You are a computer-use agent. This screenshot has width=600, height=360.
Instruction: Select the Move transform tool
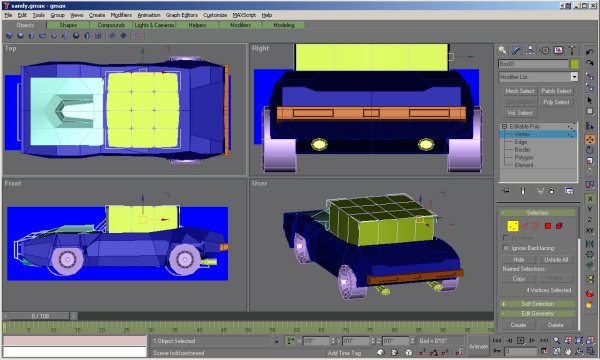590,140
